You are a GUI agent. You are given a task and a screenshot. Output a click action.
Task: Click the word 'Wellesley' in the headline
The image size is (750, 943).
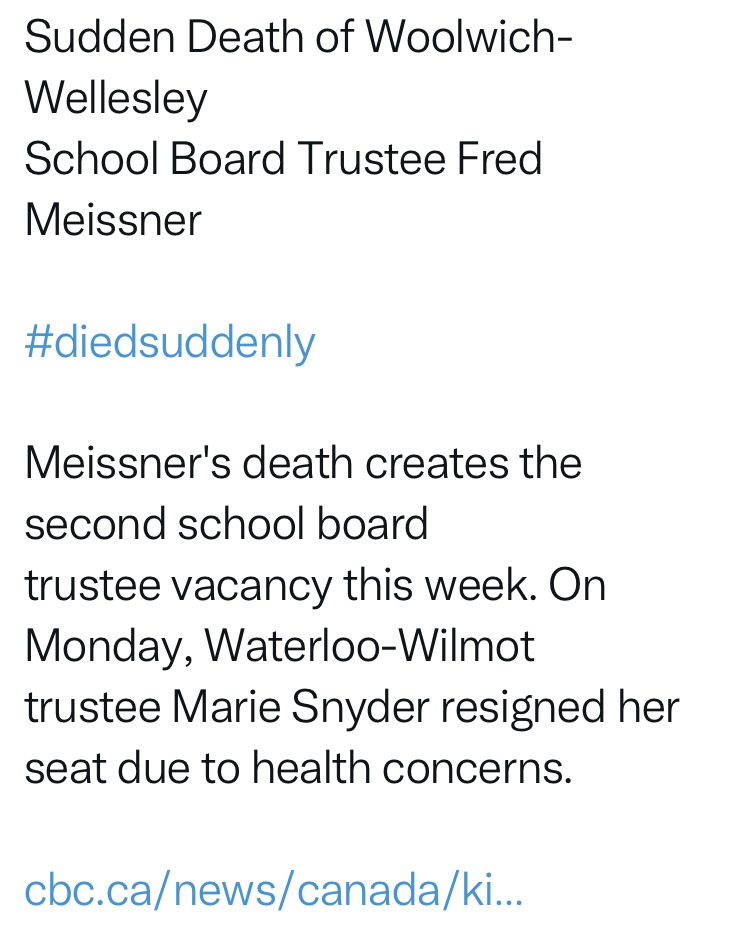tap(116, 99)
